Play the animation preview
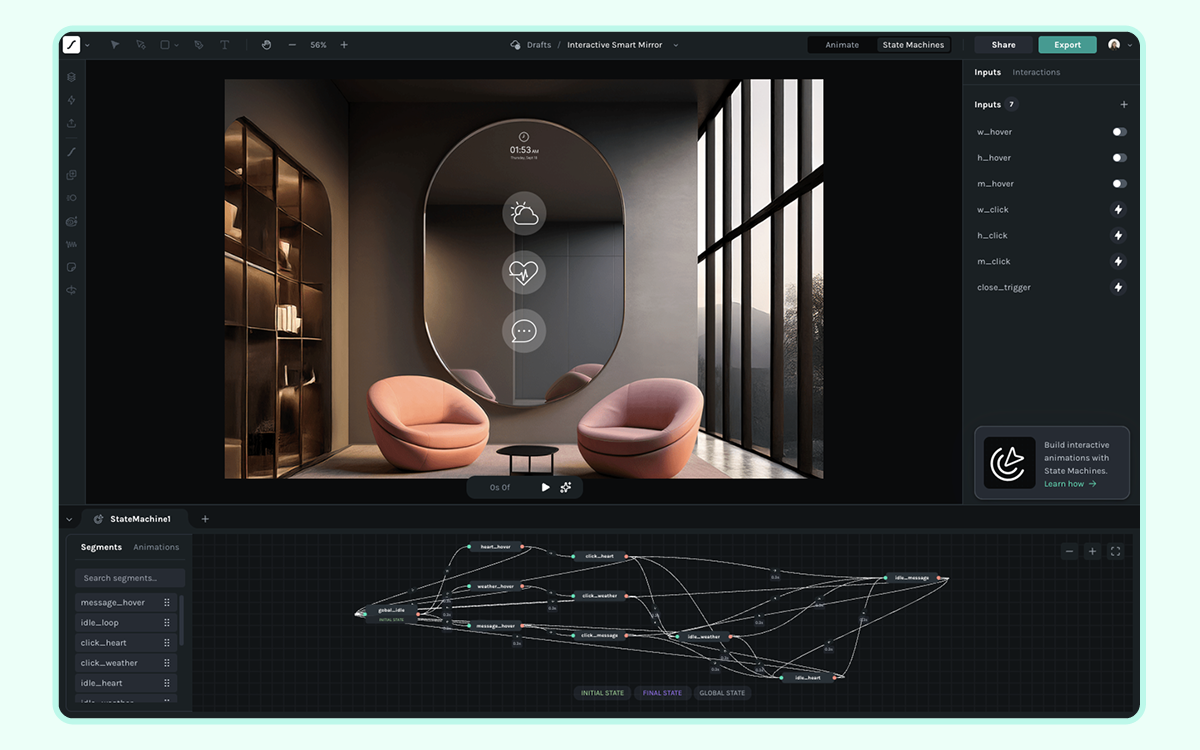The width and height of the screenshot is (1200, 750). tap(545, 488)
